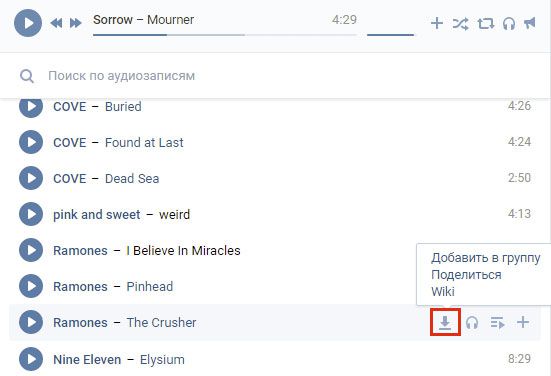Screen dimensions: 551x376
Task: Click the headphones icon on The Crusher row
Action: pyautogui.click(x=472, y=322)
